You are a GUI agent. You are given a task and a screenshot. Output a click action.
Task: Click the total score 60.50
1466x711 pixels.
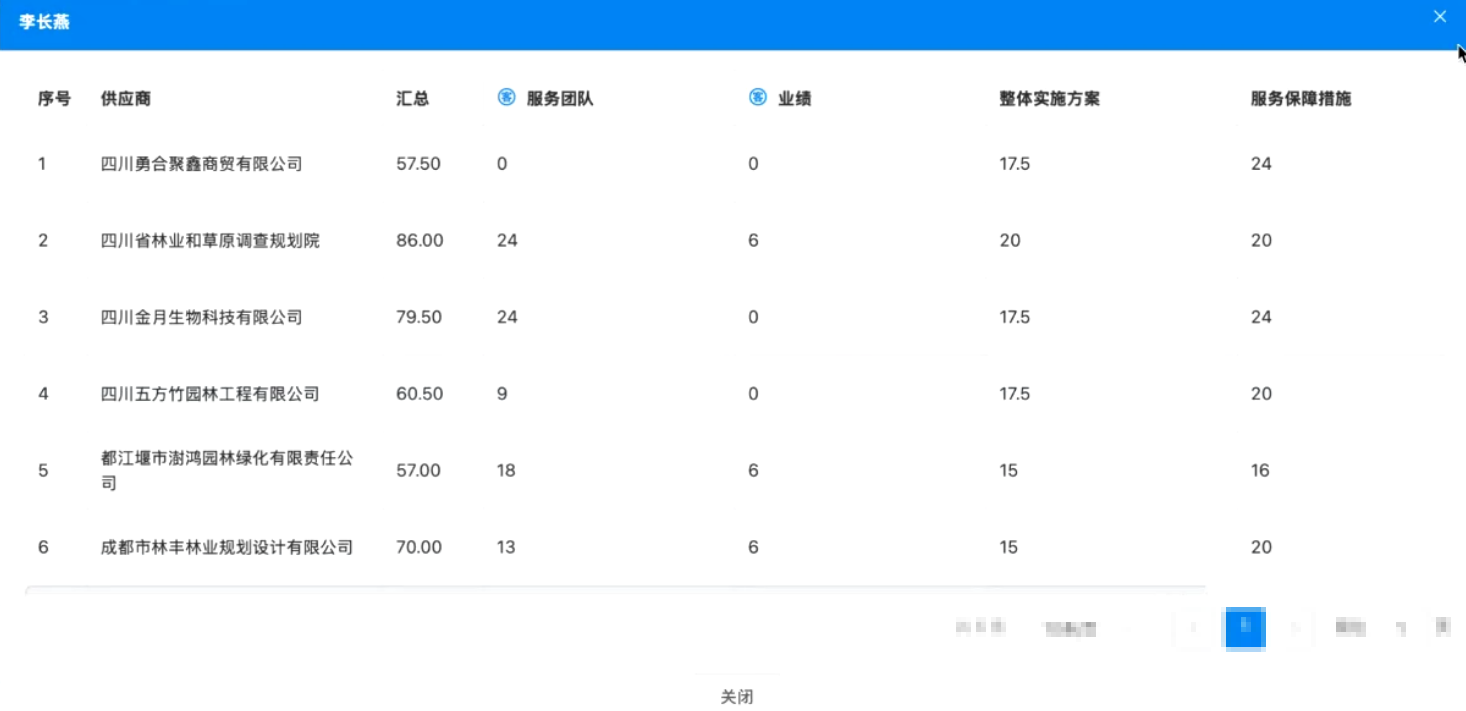coord(420,394)
